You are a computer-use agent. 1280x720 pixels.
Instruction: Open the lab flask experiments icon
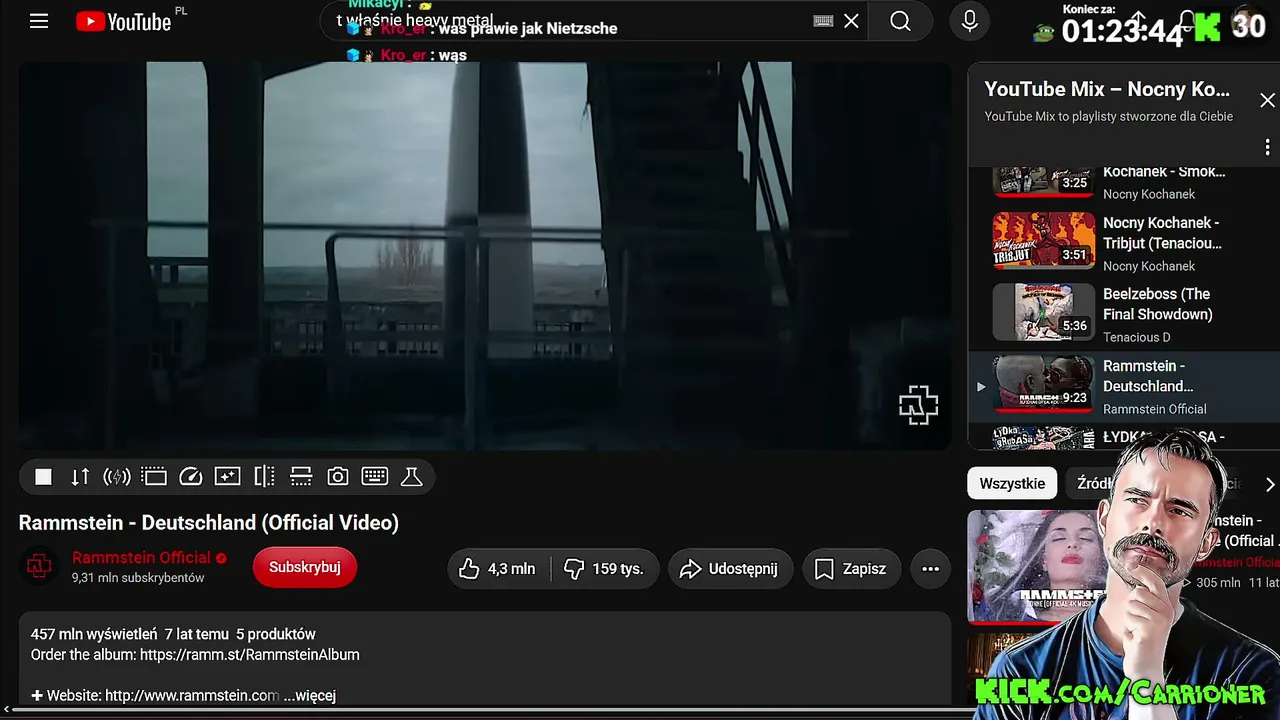412,477
